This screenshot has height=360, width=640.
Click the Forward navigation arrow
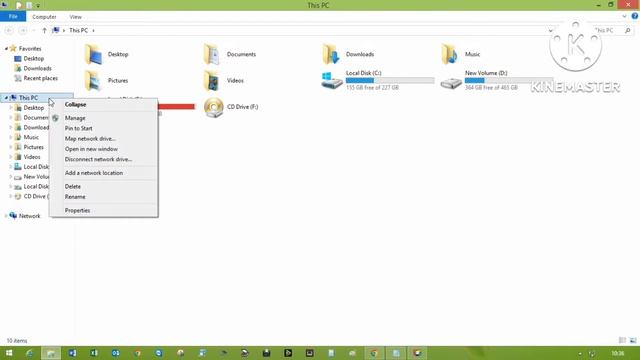tap(23, 30)
